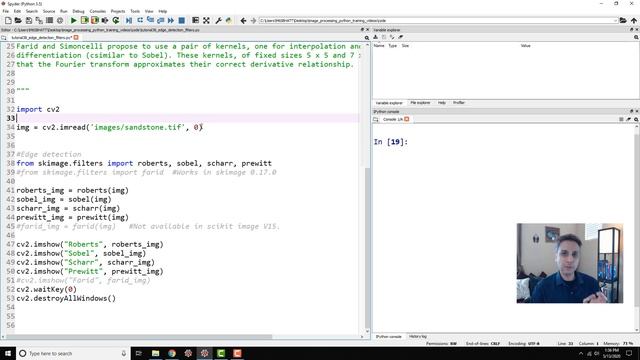Viewport: 640px width, 360px height.
Task: Toggle fullscreen mode icon
Action: pyautogui.click(x=206, y=20)
